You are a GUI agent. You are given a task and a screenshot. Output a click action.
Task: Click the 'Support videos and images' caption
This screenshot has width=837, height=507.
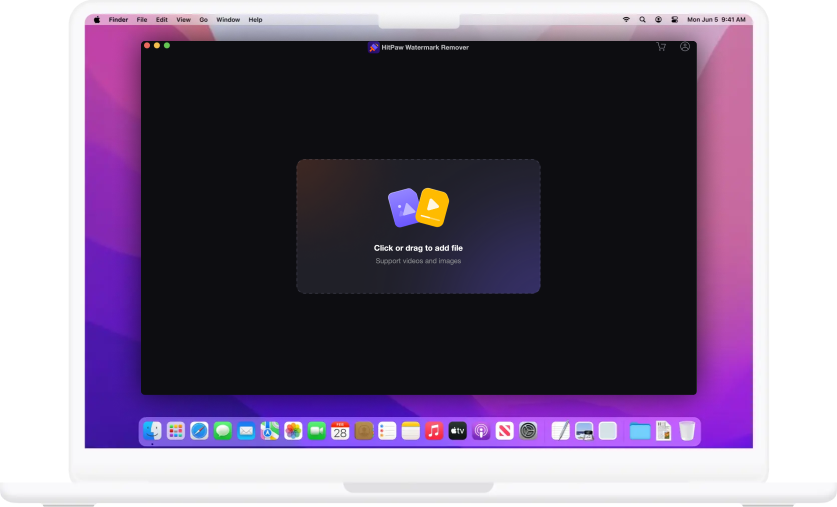coord(418,261)
